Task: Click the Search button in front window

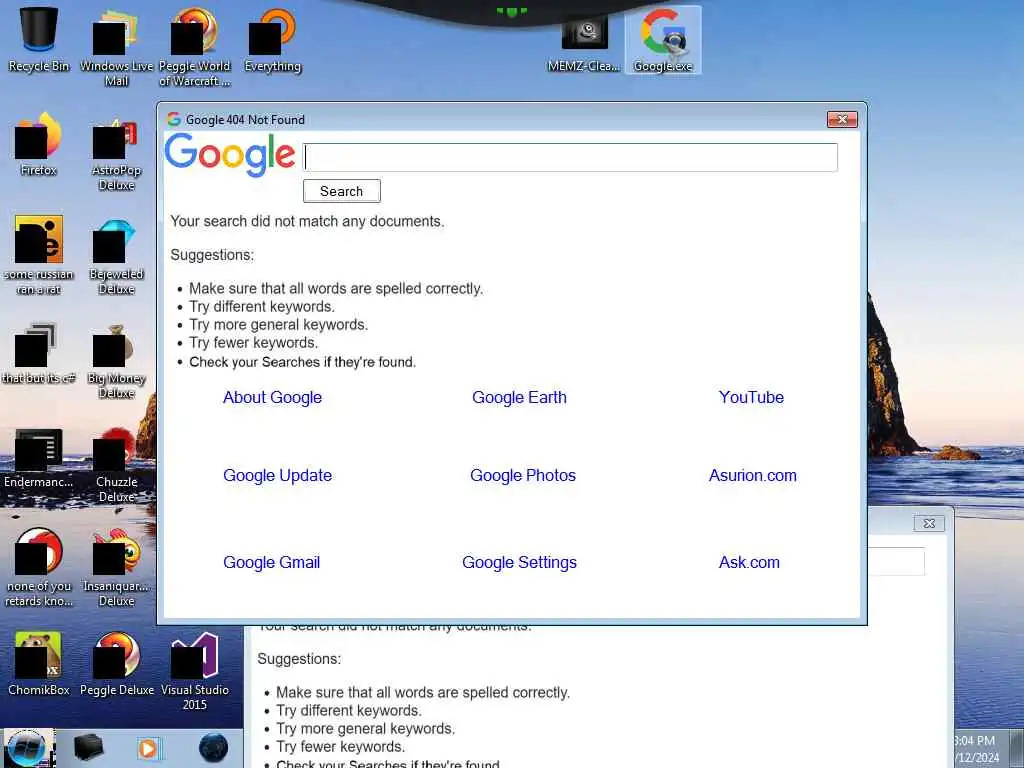Action: (x=342, y=191)
